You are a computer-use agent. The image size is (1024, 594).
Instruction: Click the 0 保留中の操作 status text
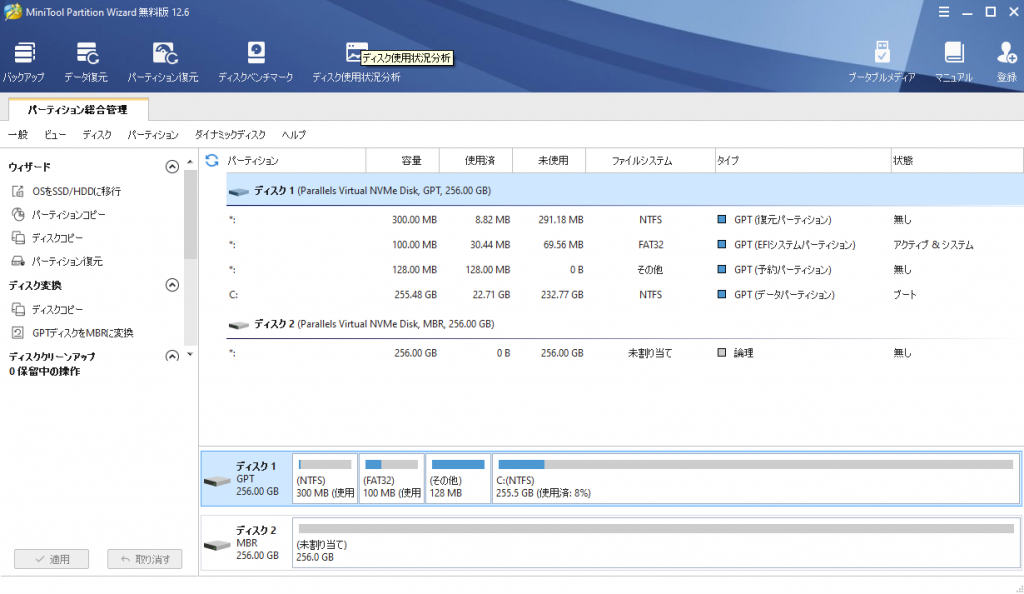(44, 371)
